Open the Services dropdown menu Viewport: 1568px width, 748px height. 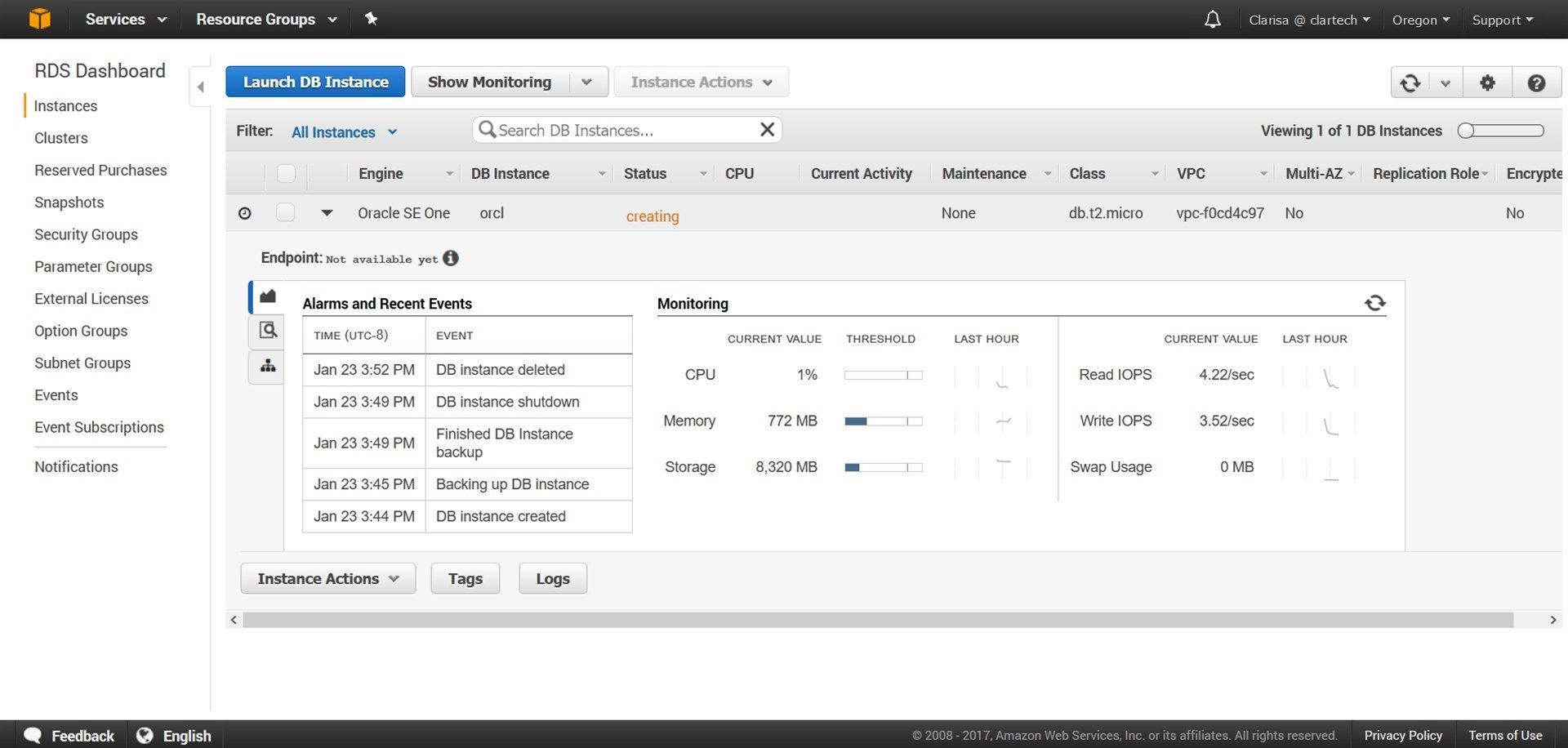pos(126,19)
